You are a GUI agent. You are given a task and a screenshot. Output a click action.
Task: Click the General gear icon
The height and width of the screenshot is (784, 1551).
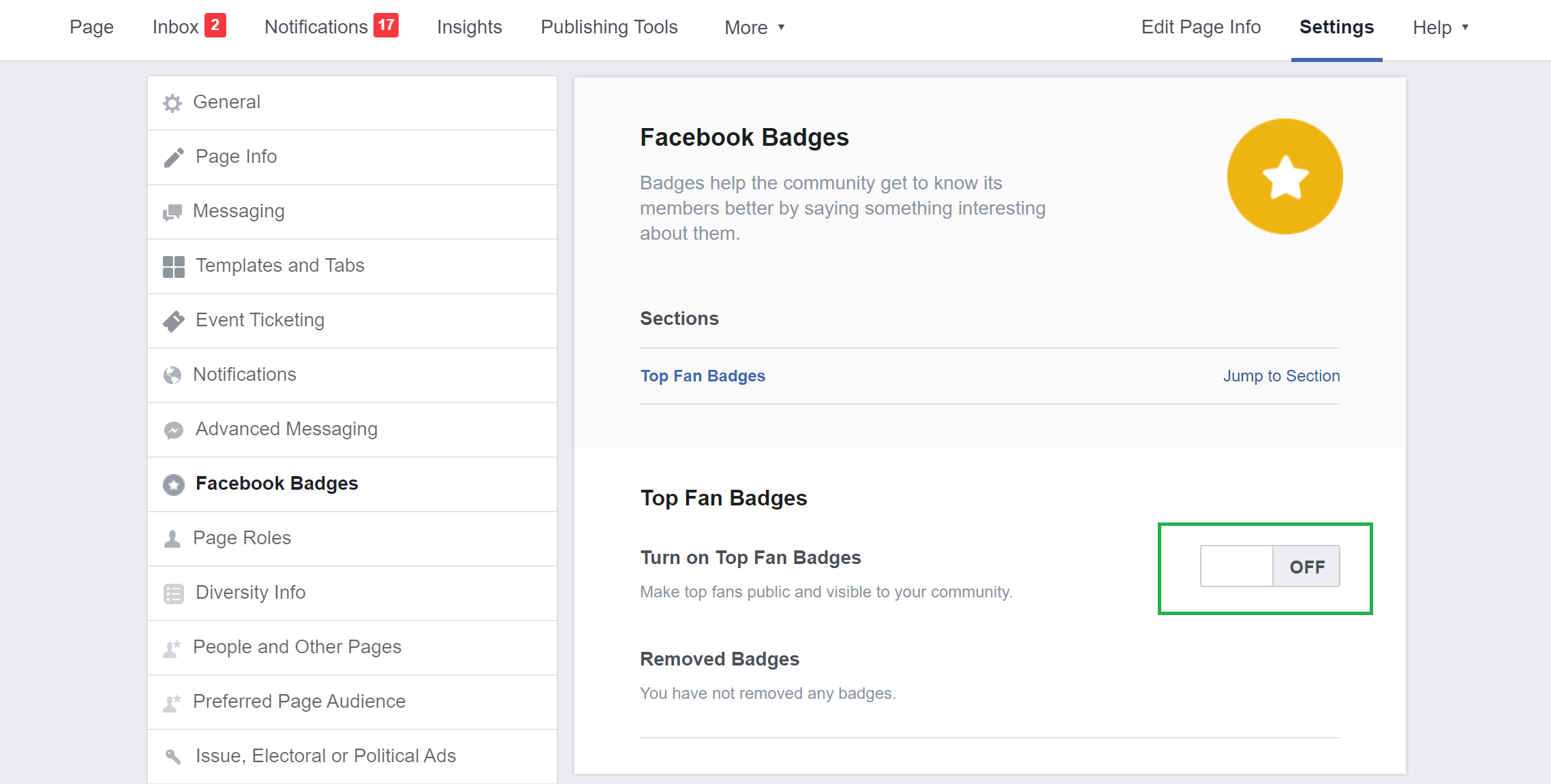tap(172, 103)
